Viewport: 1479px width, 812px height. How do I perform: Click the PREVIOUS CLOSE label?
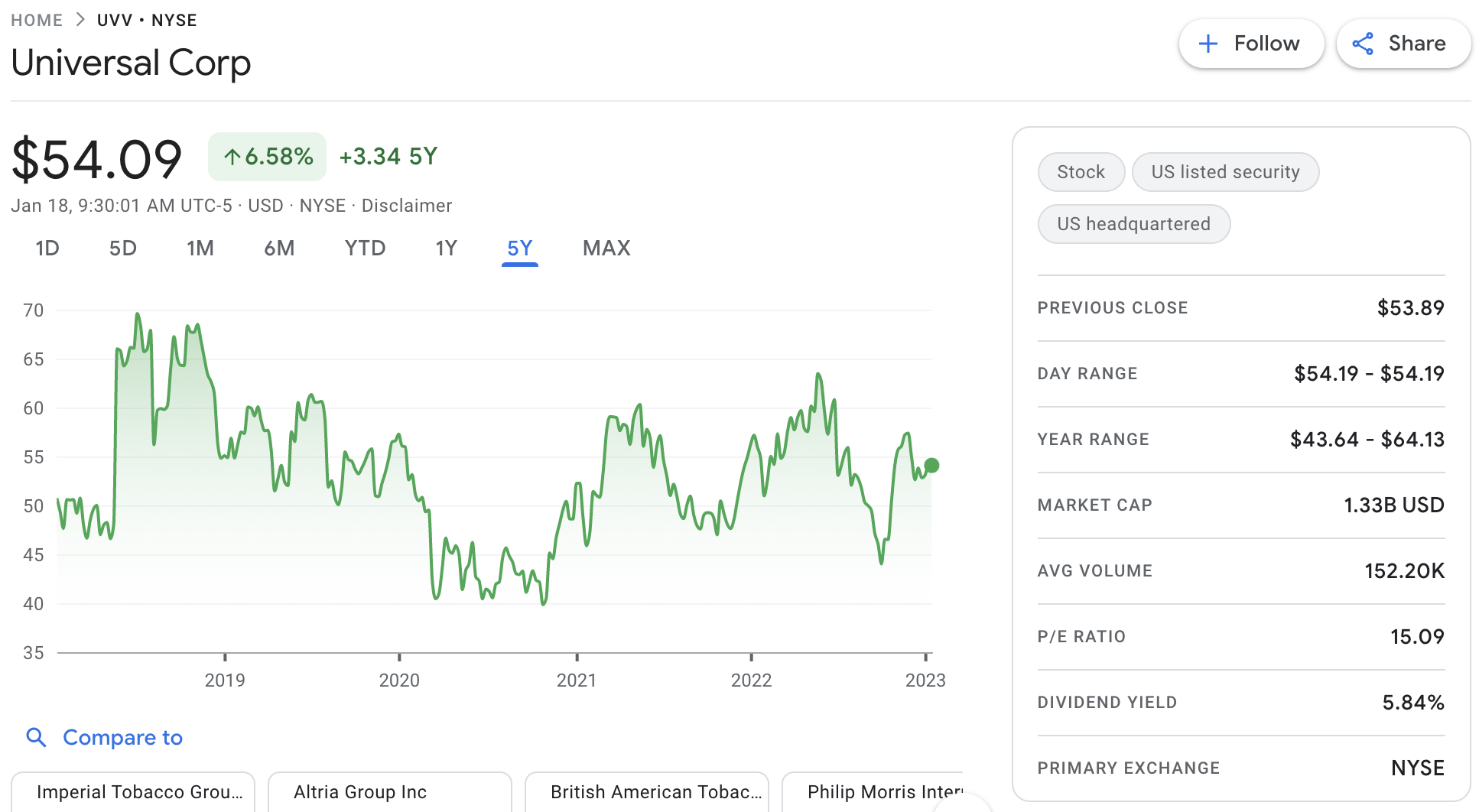[x=1113, y=308]
